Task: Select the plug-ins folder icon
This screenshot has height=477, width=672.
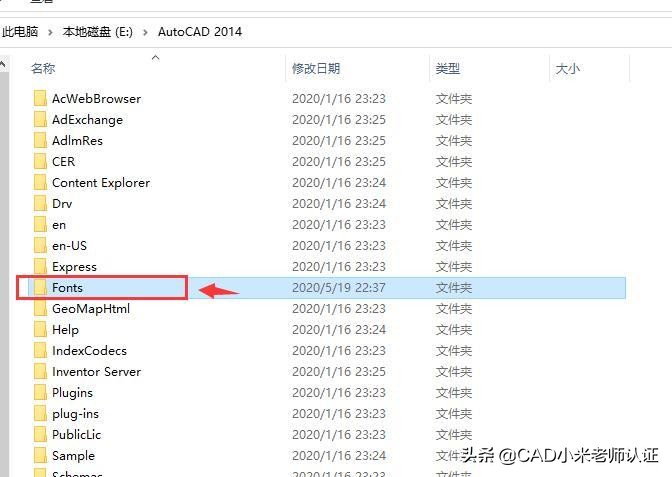Action: pyautogui.click(x=40, y=413)
